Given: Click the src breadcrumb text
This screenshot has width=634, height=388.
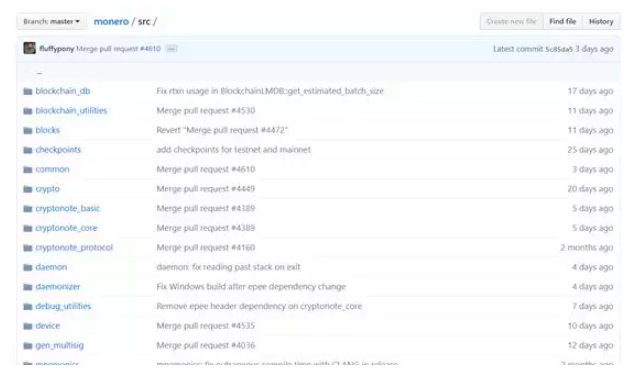Looking at the screenshot, I should tap(144, 21).
